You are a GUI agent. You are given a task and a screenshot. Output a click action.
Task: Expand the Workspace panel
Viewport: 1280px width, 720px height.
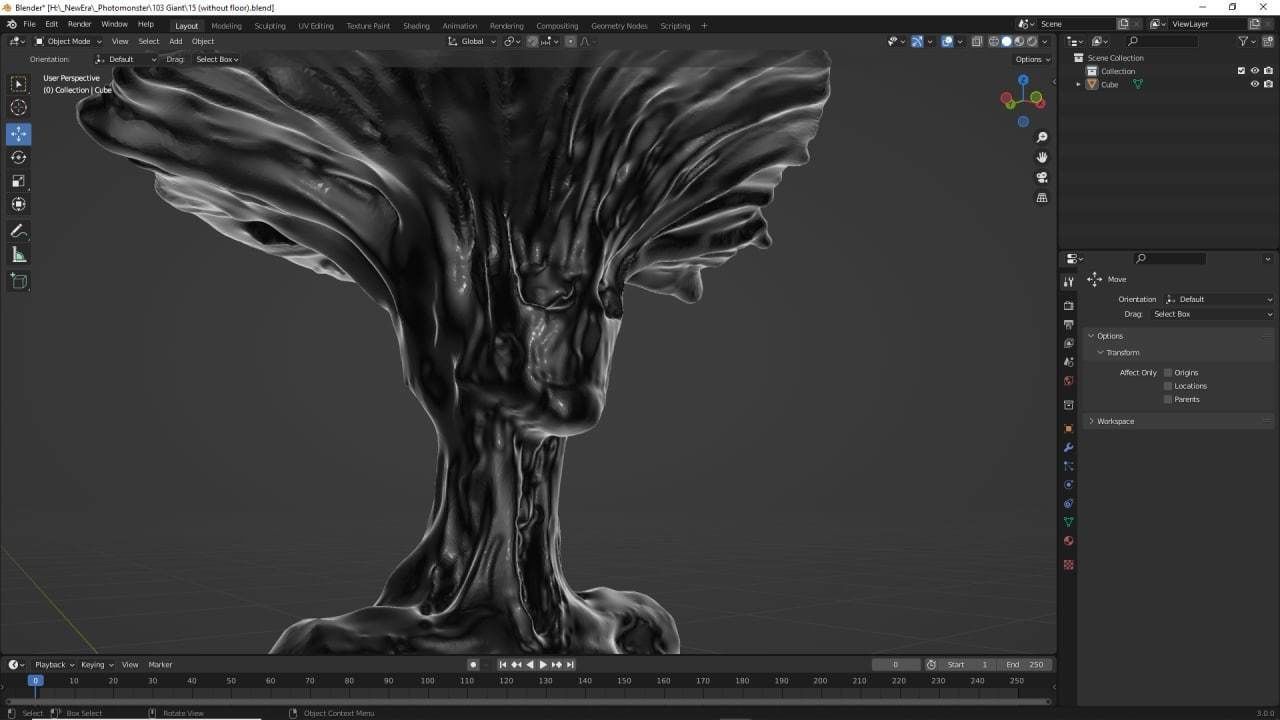(1091, 421)
